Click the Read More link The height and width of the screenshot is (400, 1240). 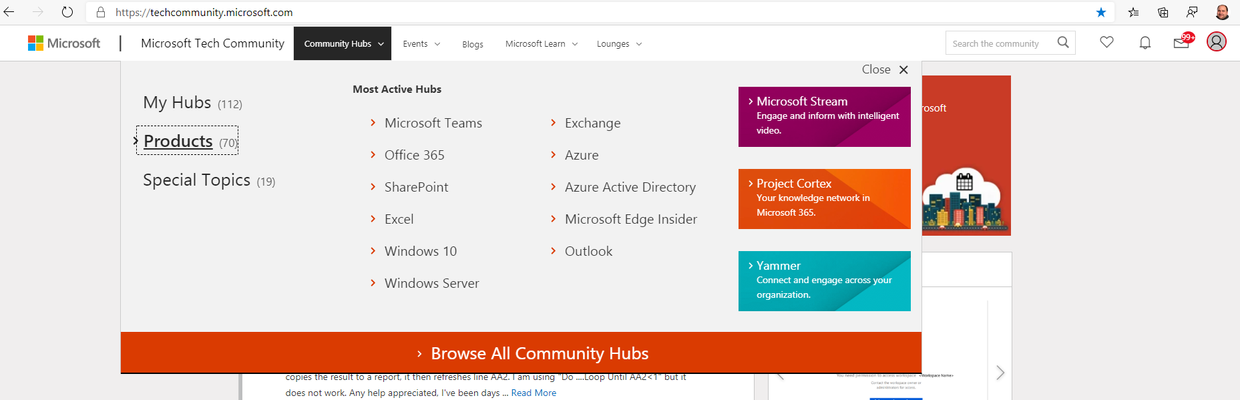[x=534, y=393]
